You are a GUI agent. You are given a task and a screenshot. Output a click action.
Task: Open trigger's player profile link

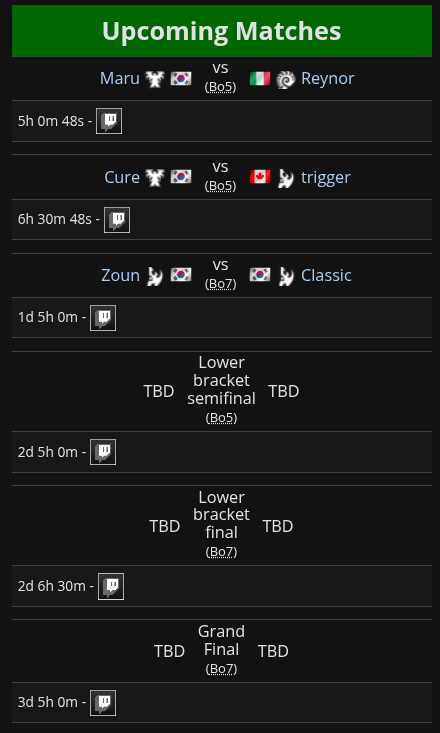(x=326, y=178)
